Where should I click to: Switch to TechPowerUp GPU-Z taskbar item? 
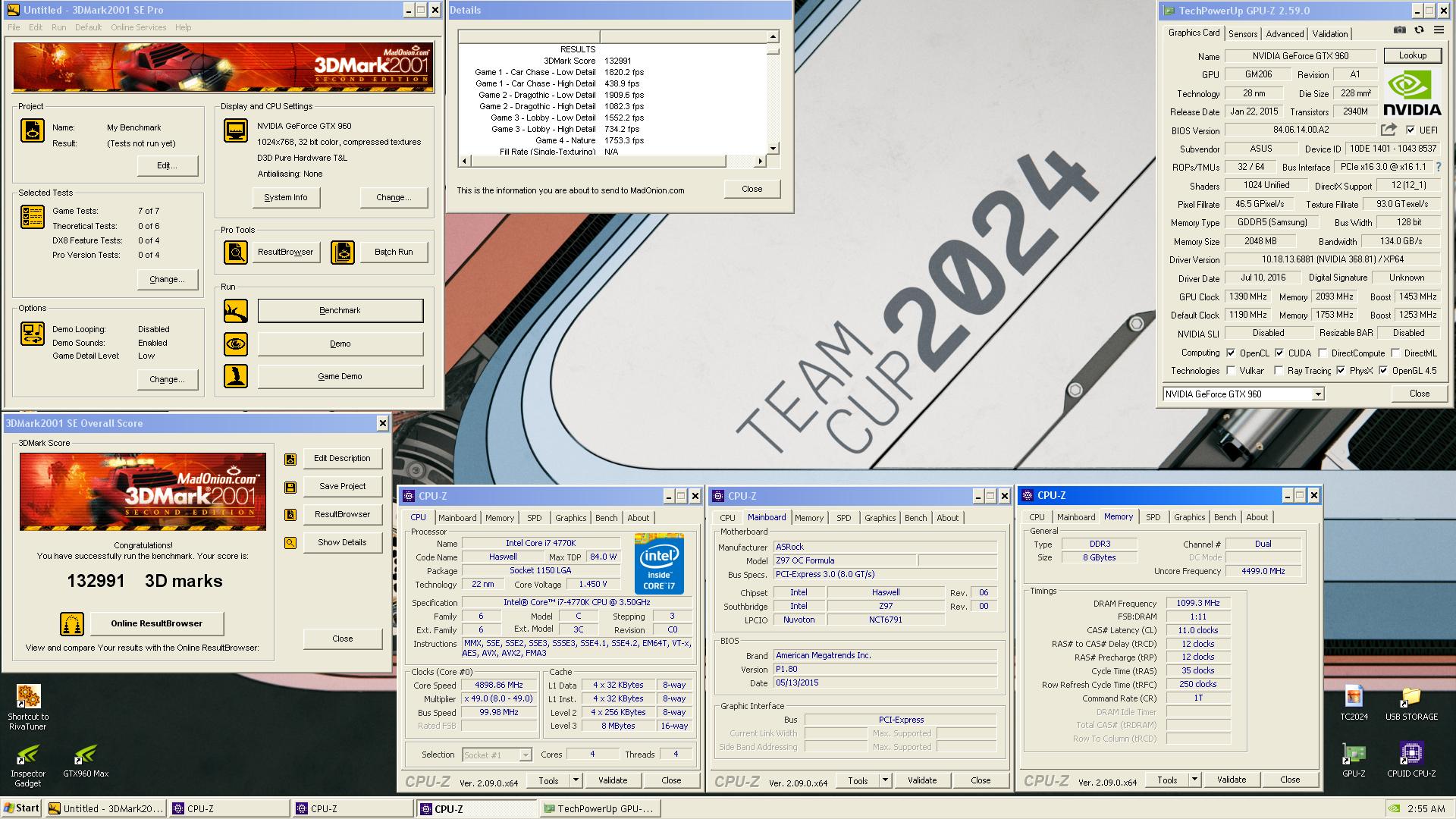[x=600, y=808]
